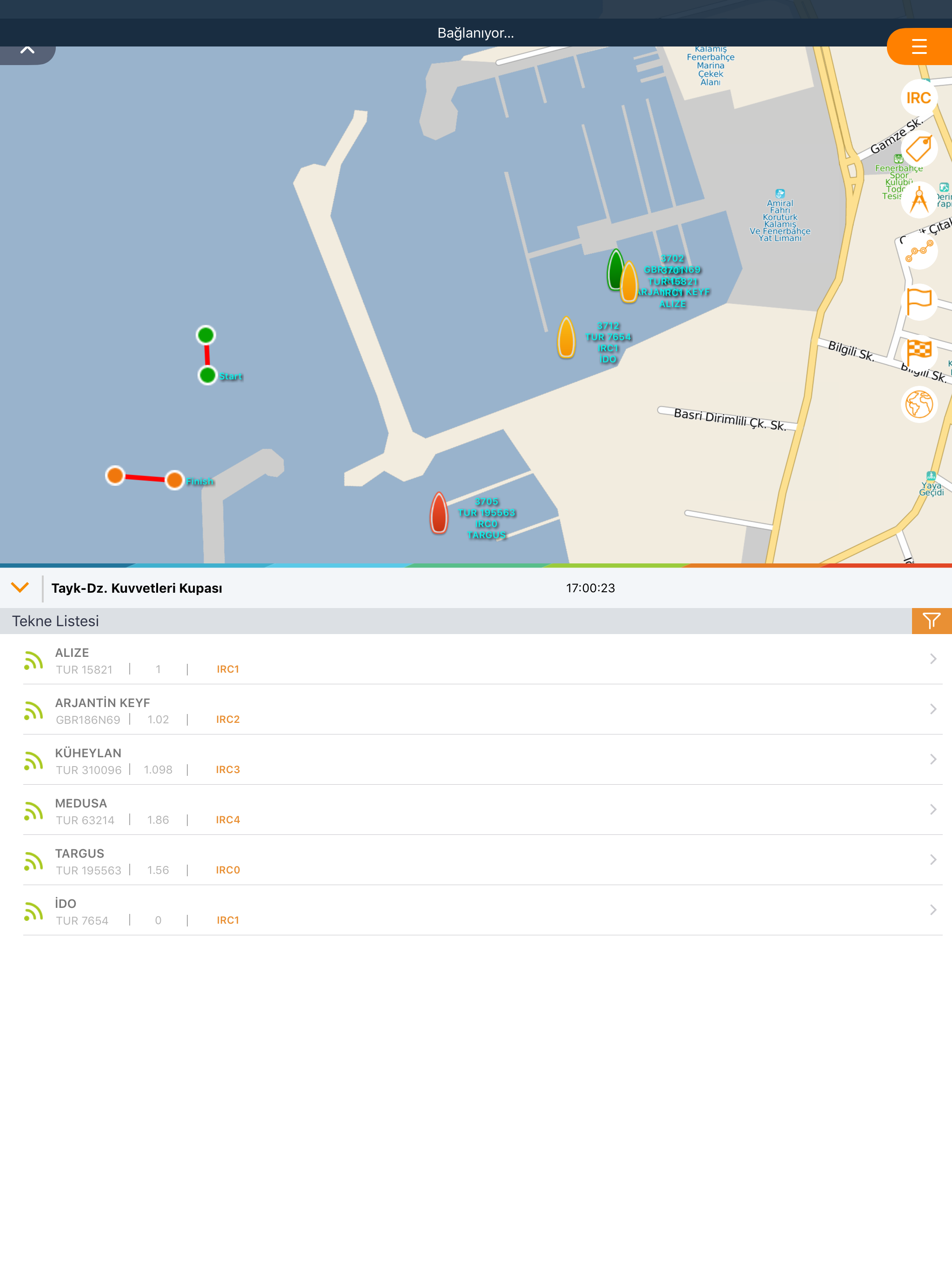The height and width of the screenshot is (1270, 952).
Task: Show the boat track route icon
Action: pyautogui.click(x=919, y=251)
